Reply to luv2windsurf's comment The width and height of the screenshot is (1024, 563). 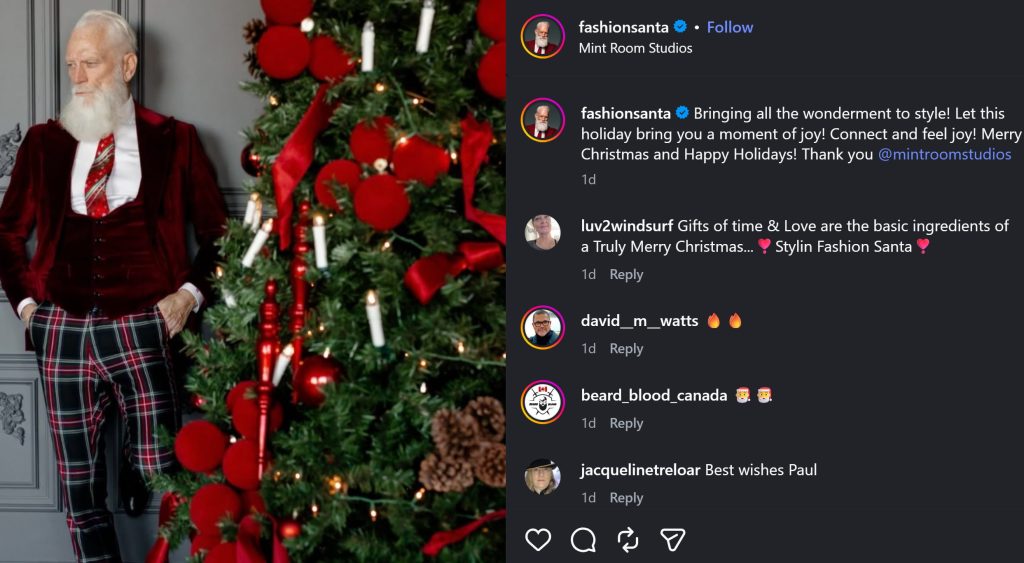pos(626,274)
